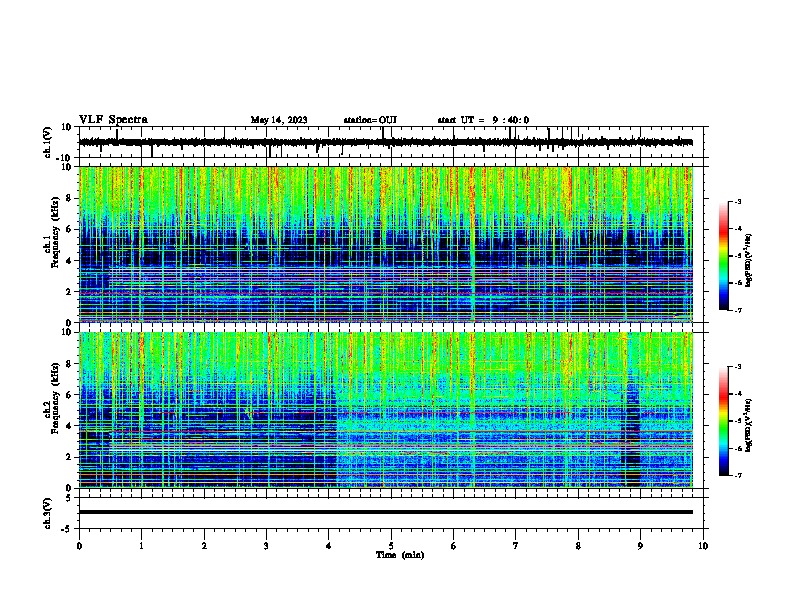Screen dimensions: 792x612
Task: Click the 'Time (min)' axis title
Action: click(x=400, y=555)
